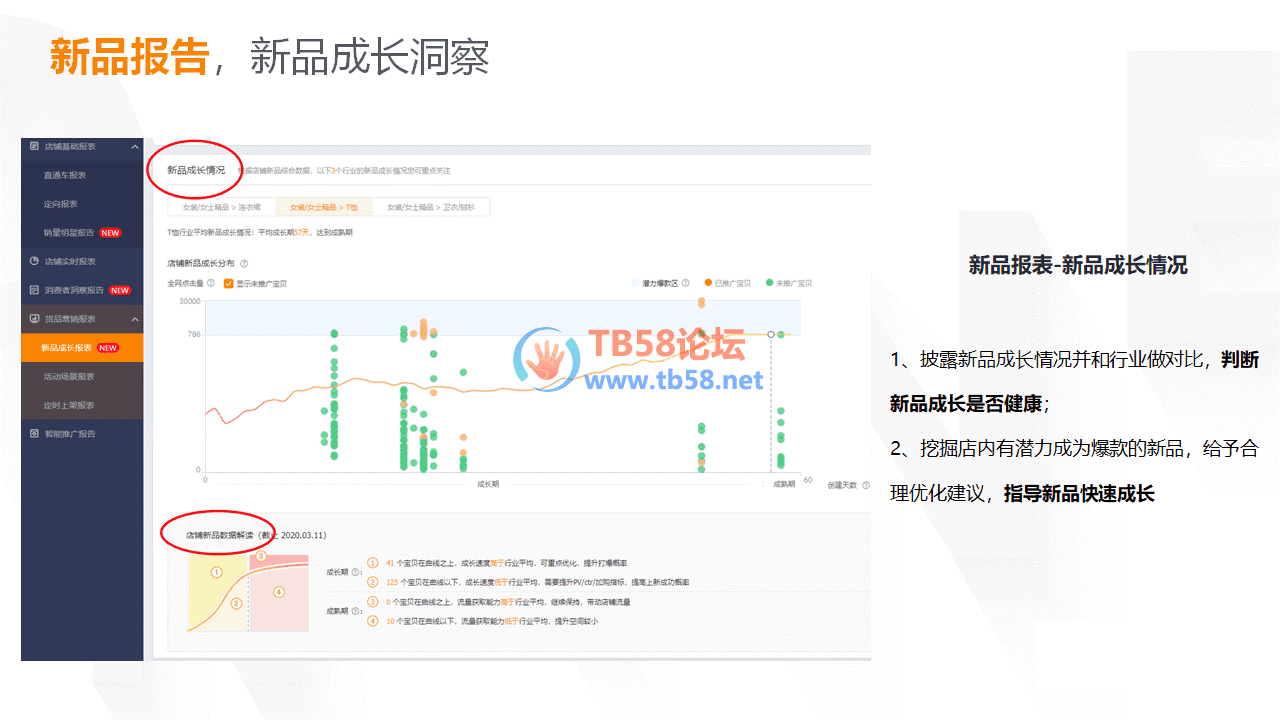This screenshot has height=720, width=1280.
Task: Click the 店铺实时报表 clock icon
Action: (34, 261)
